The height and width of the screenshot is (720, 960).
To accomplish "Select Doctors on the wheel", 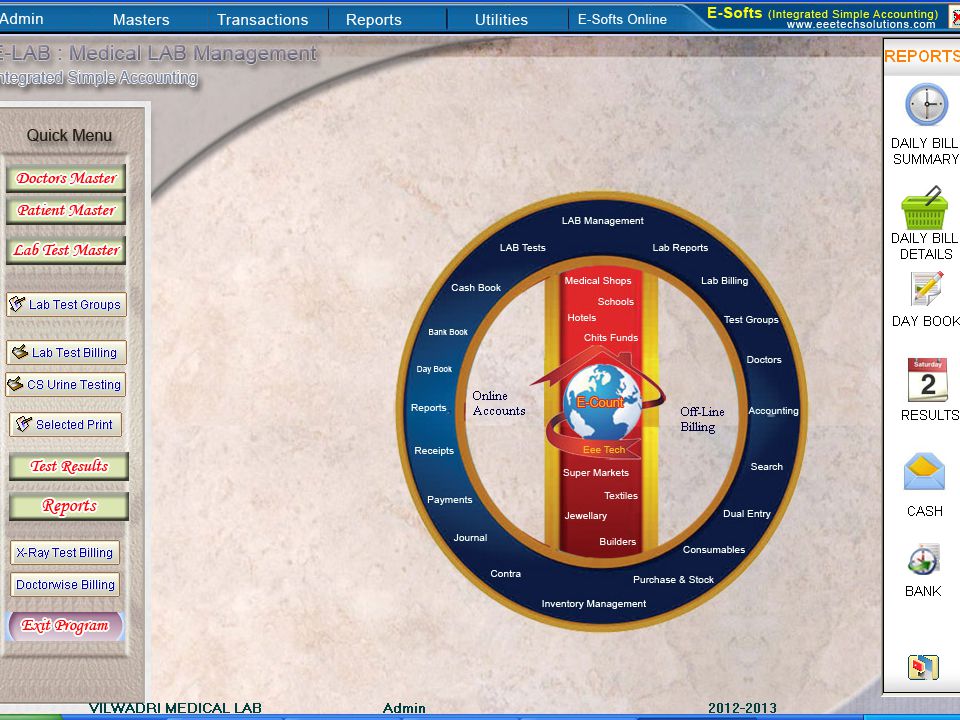I will 764,359.
